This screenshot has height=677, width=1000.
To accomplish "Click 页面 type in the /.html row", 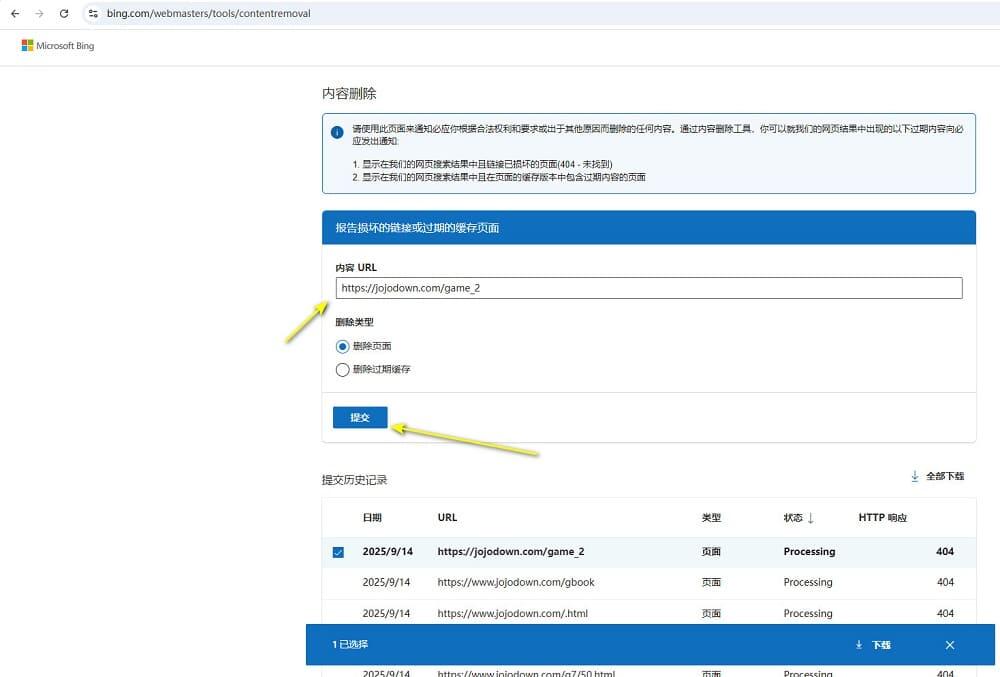I will pos(711,613).
